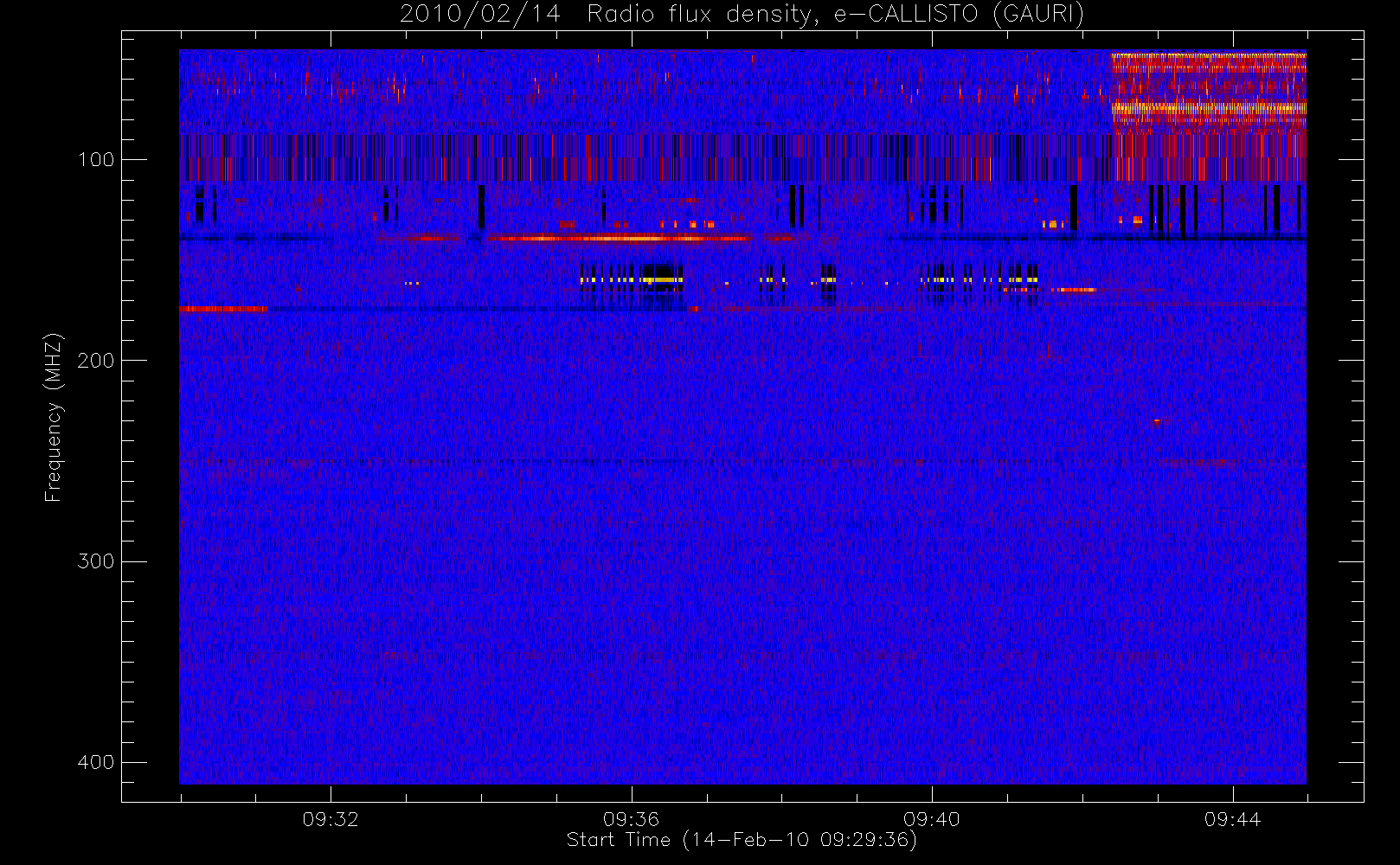Click the 100 frequency tick label
Screen dimensions: 1400x865
point(96,159)
